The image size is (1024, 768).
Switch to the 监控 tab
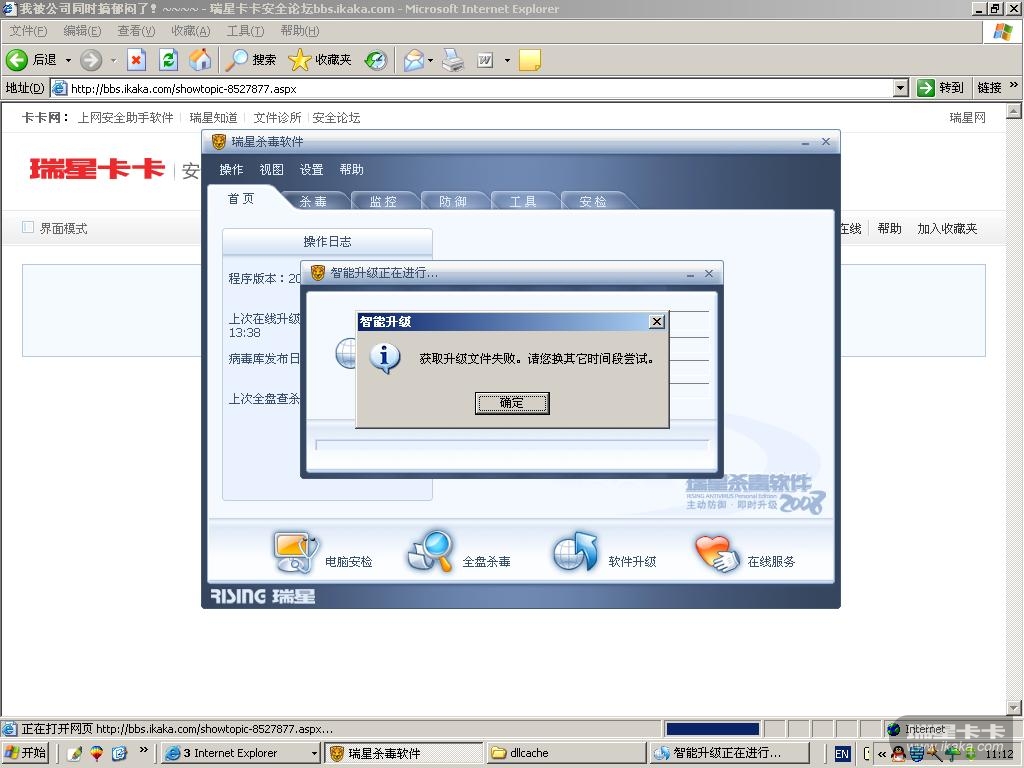pyautogui.click(x=383, y=202)
